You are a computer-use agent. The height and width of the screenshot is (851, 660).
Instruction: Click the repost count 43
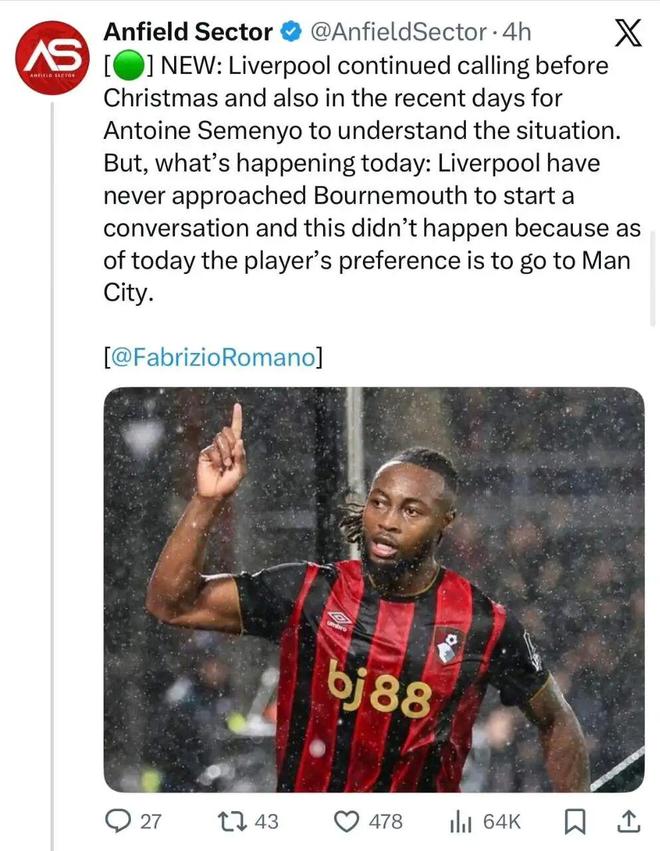(x=267, y=822)
